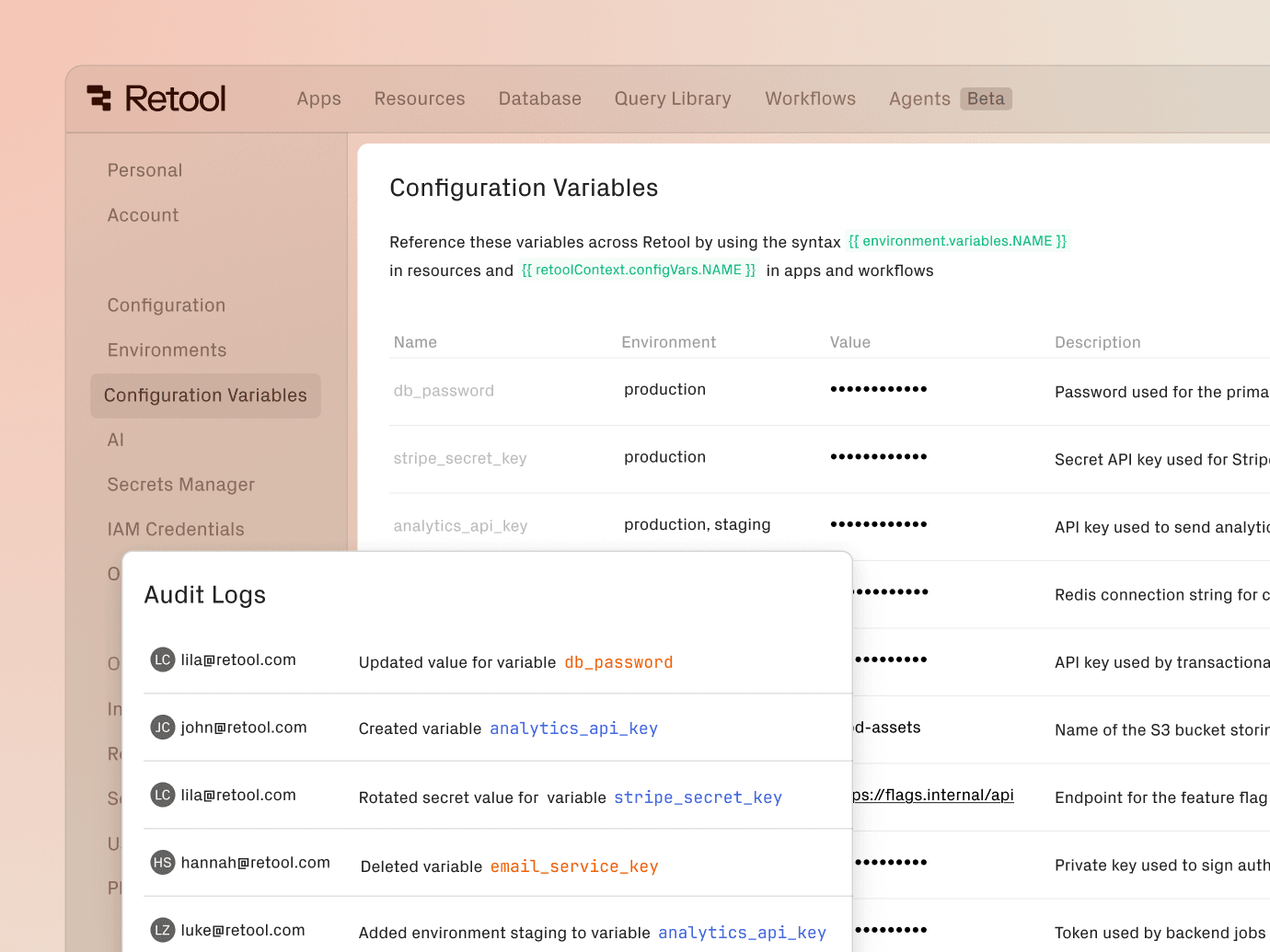Image resolution: width=1270 pixels, height=952 pixels.
Task: Click analytics_api_key in Added environment staging entry
Action: 742,933
